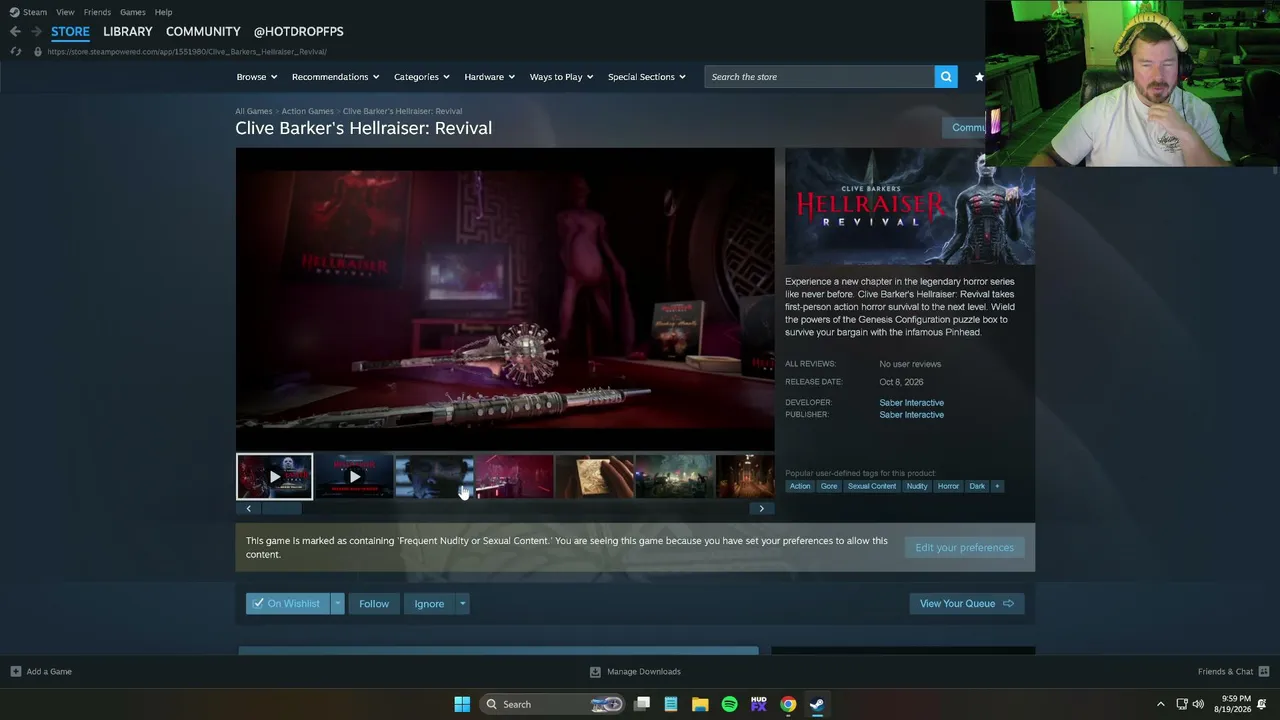Open Task View on the taskbar
The image size is (1280, 720).
[642, 704]
